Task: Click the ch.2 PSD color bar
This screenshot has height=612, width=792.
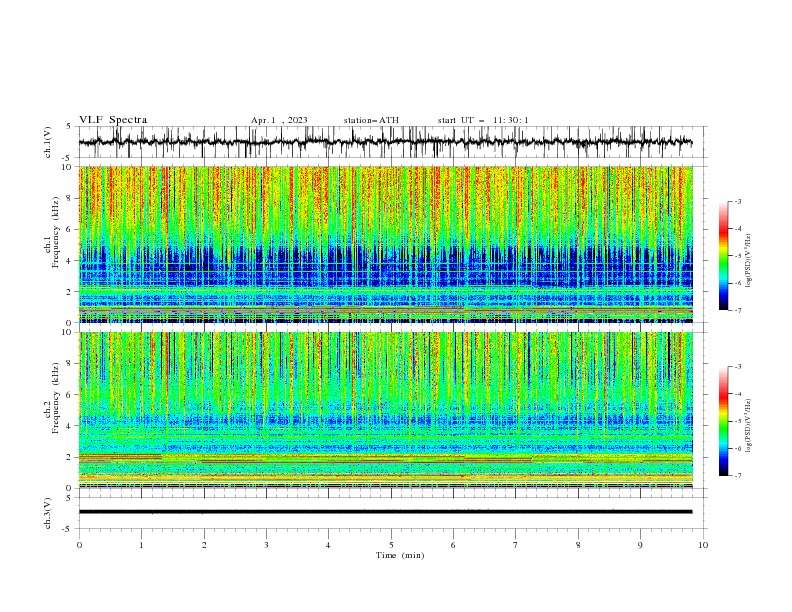Action: [x=723, y=421]
